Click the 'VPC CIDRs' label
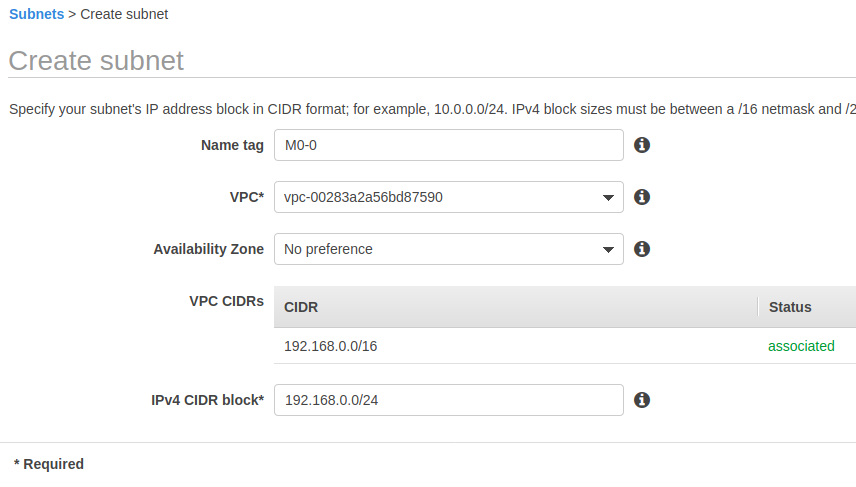The image size is (856, 487). (x=226, y=300)
